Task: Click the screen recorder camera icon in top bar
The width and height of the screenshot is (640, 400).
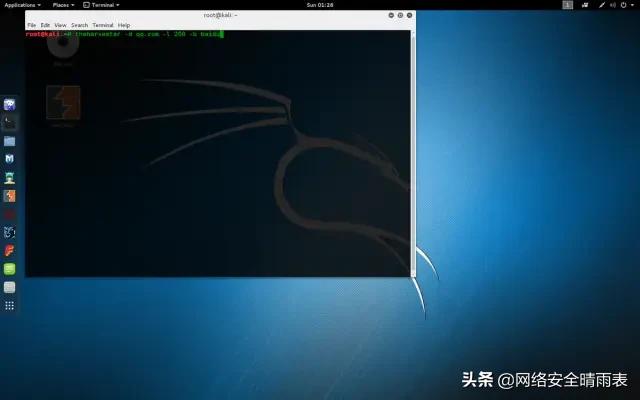Action: [x=585, y=5]
